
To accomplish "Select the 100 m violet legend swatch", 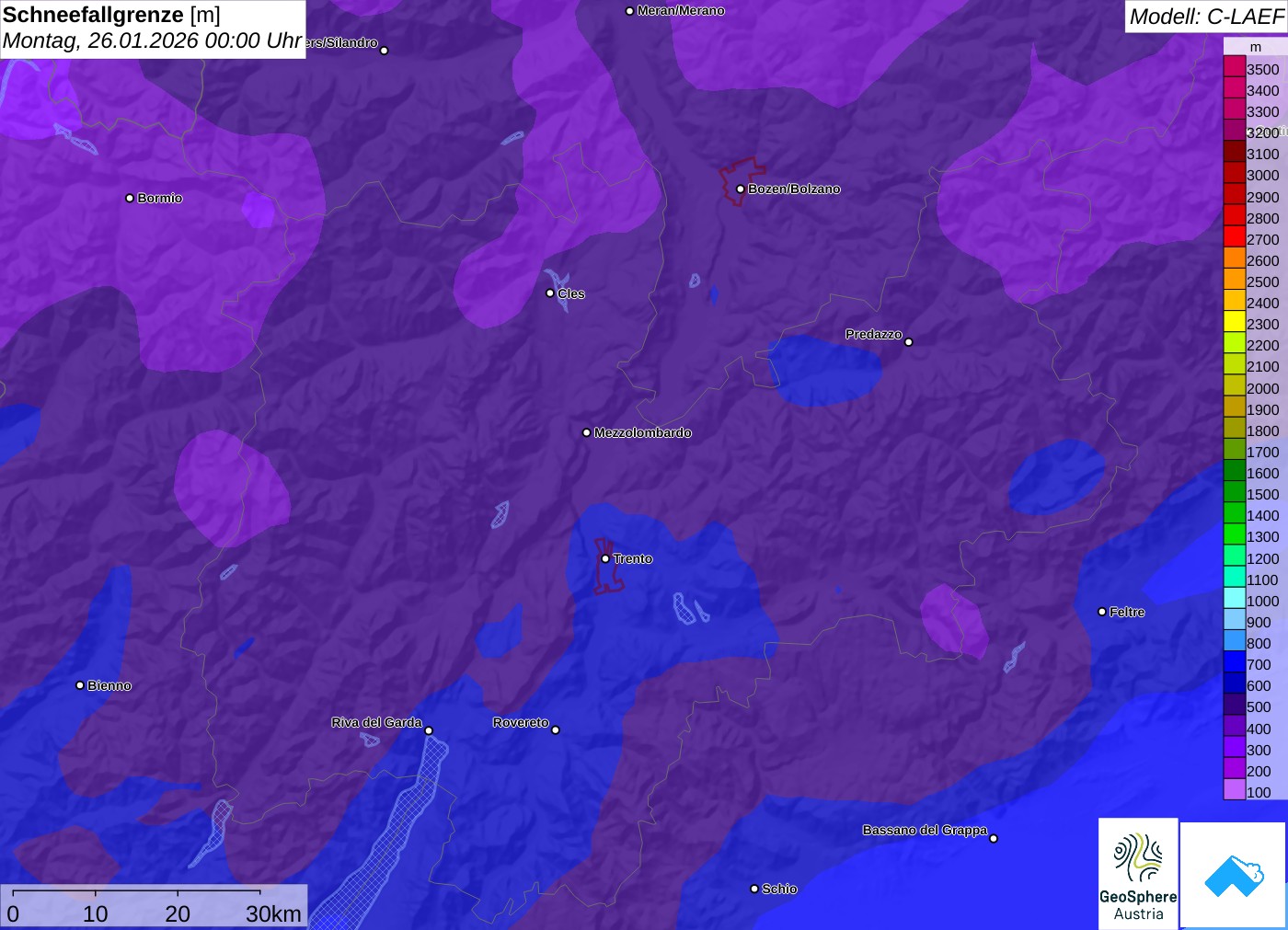I will point(1234,791).
